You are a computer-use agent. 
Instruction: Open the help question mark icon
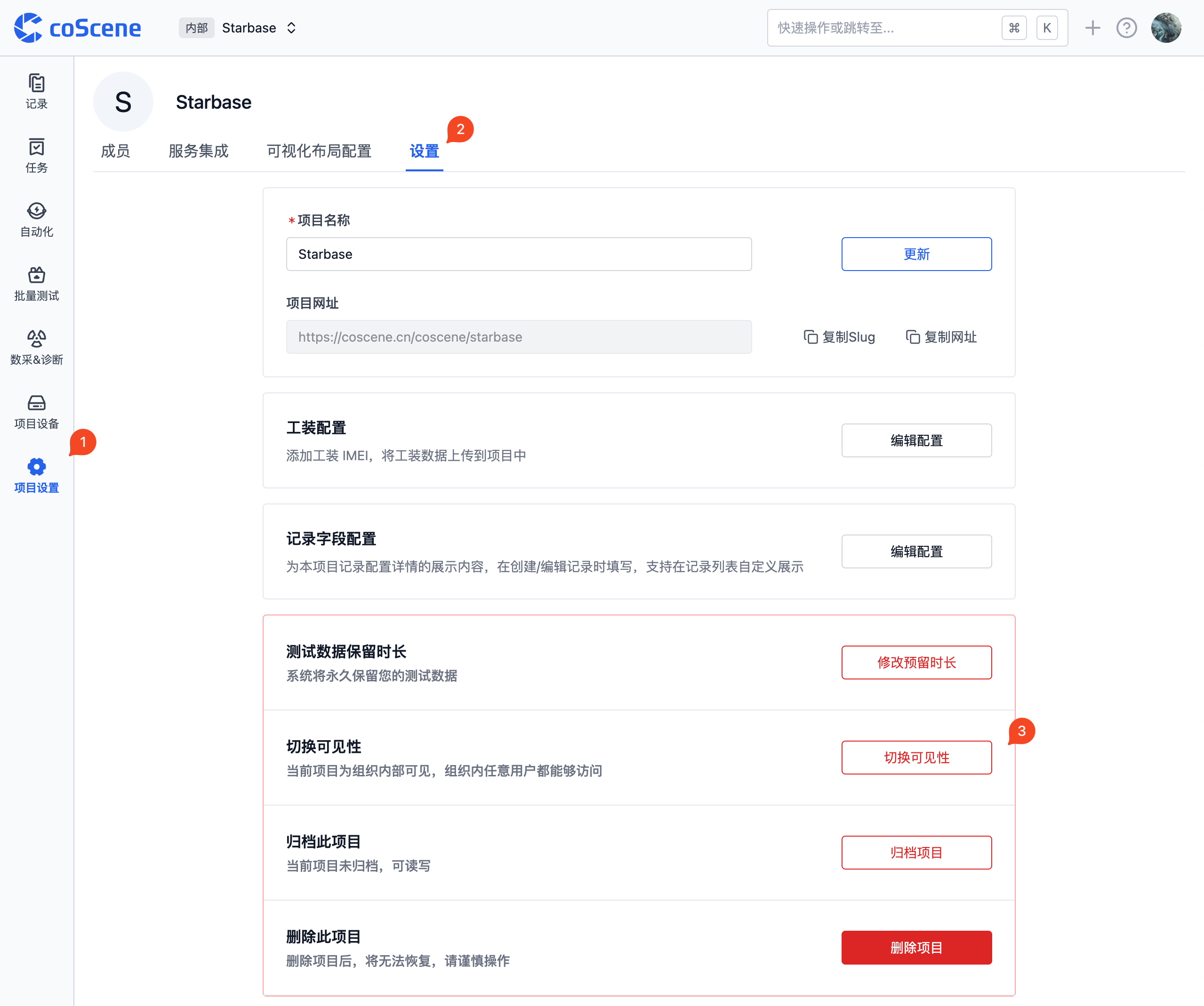pyautogui.click(x=1126, y=27)
